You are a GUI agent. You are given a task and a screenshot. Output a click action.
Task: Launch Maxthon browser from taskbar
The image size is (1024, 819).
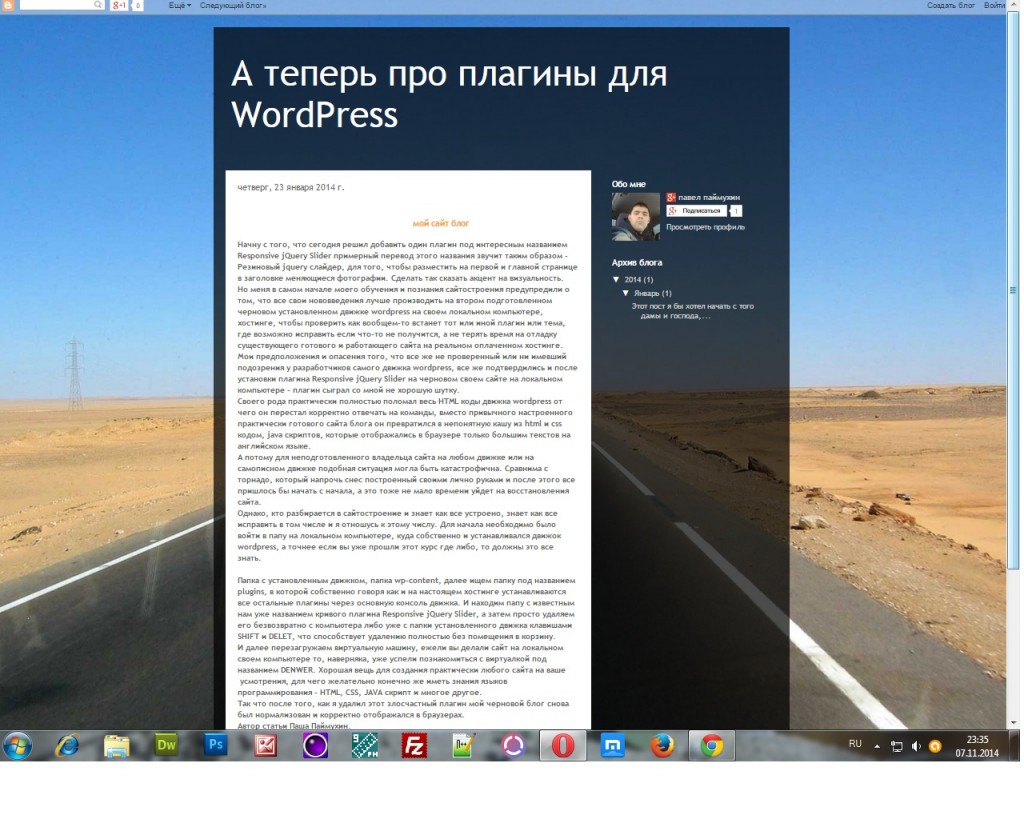click(x=613, y=746)
